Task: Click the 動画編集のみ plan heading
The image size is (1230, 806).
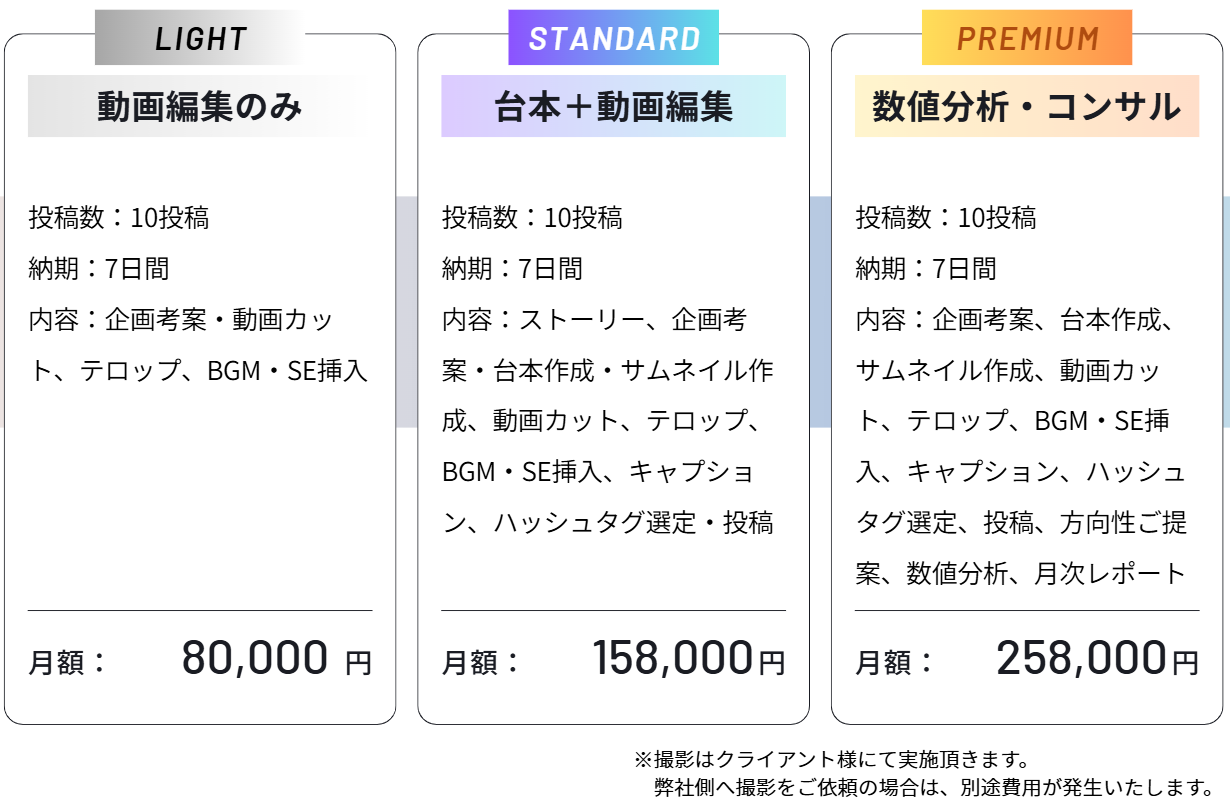Action: tap(200, 106)
